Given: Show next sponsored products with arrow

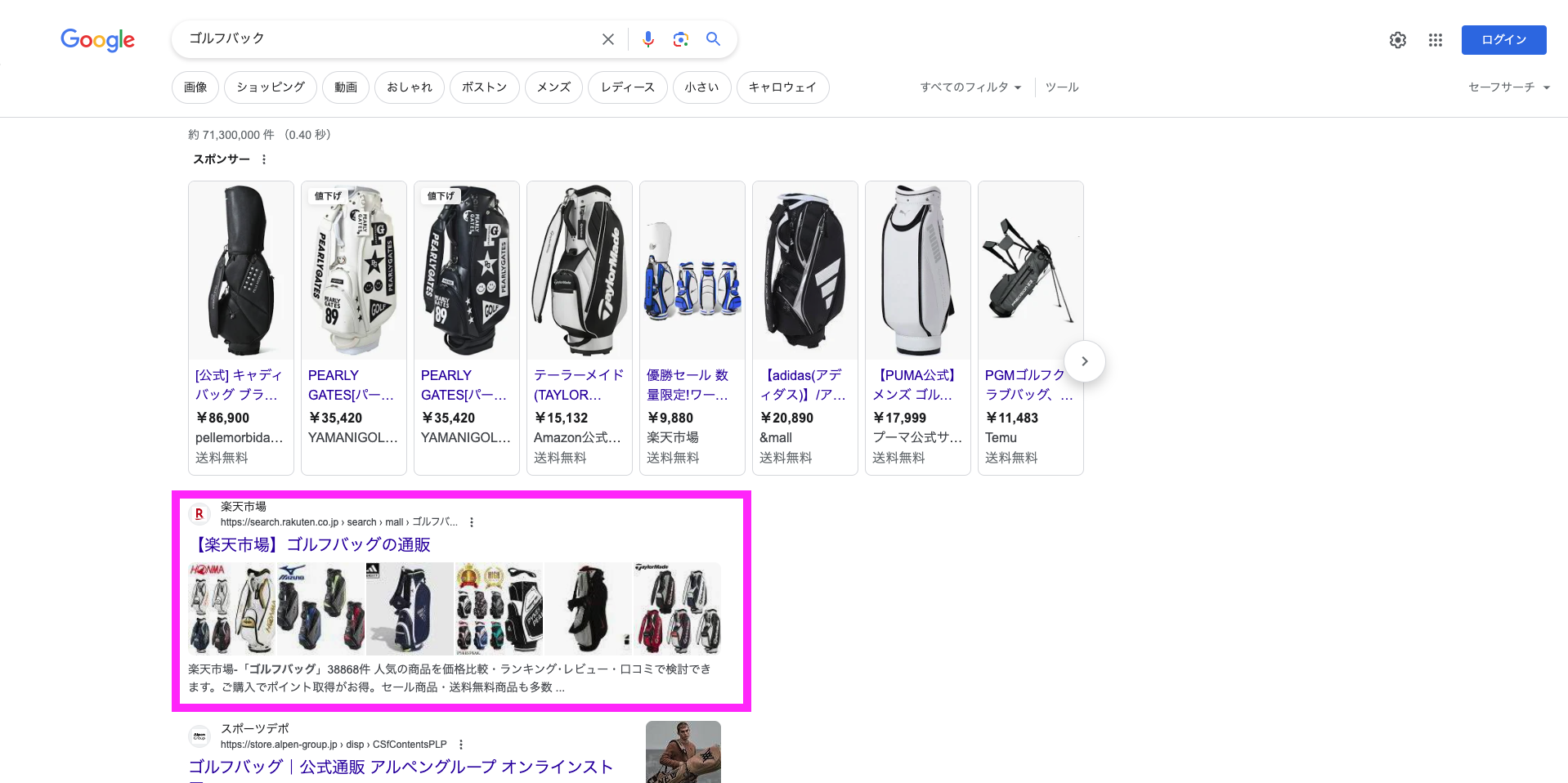Looking at the screenshot, I should click(x=1085, y=361).
